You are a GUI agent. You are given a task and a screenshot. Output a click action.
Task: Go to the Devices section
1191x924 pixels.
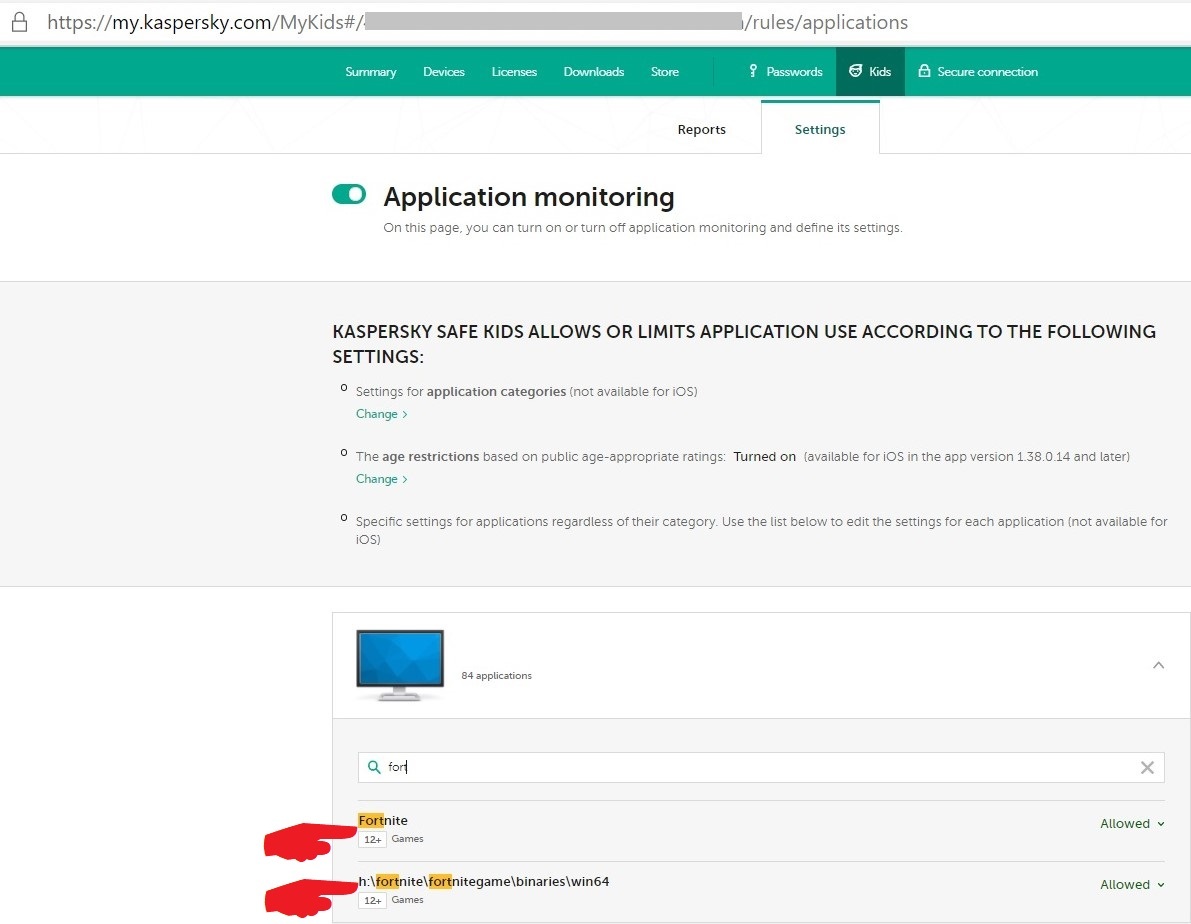444,71
